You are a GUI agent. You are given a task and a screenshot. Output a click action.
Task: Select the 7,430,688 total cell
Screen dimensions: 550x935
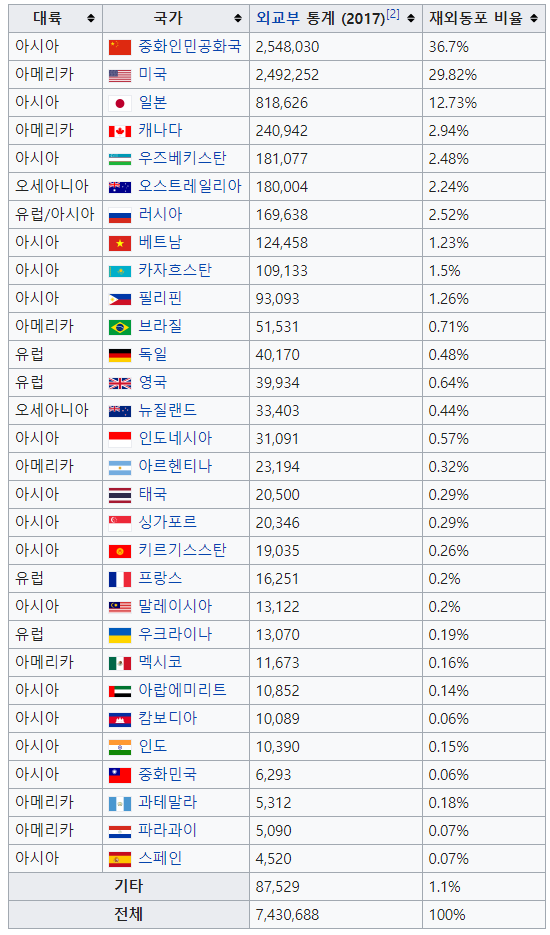point(336,915)
